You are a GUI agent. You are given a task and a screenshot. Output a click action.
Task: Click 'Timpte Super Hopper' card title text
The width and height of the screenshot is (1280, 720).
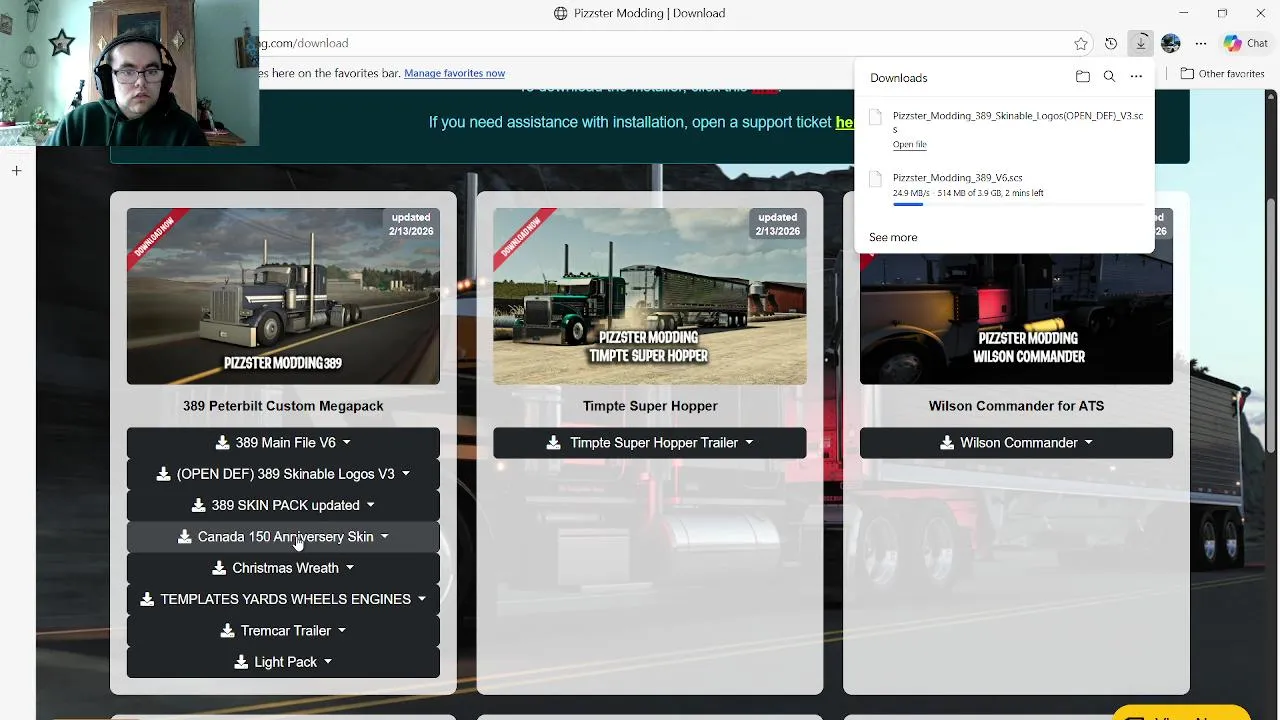650,406
